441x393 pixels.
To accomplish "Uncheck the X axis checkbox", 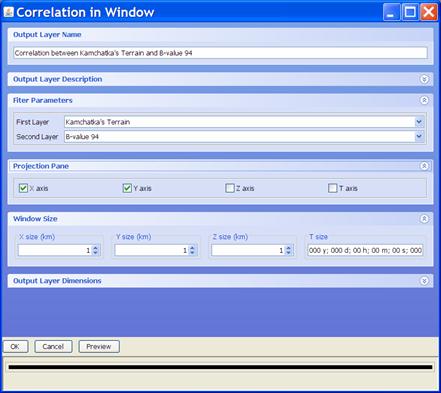I will [23, 188].
